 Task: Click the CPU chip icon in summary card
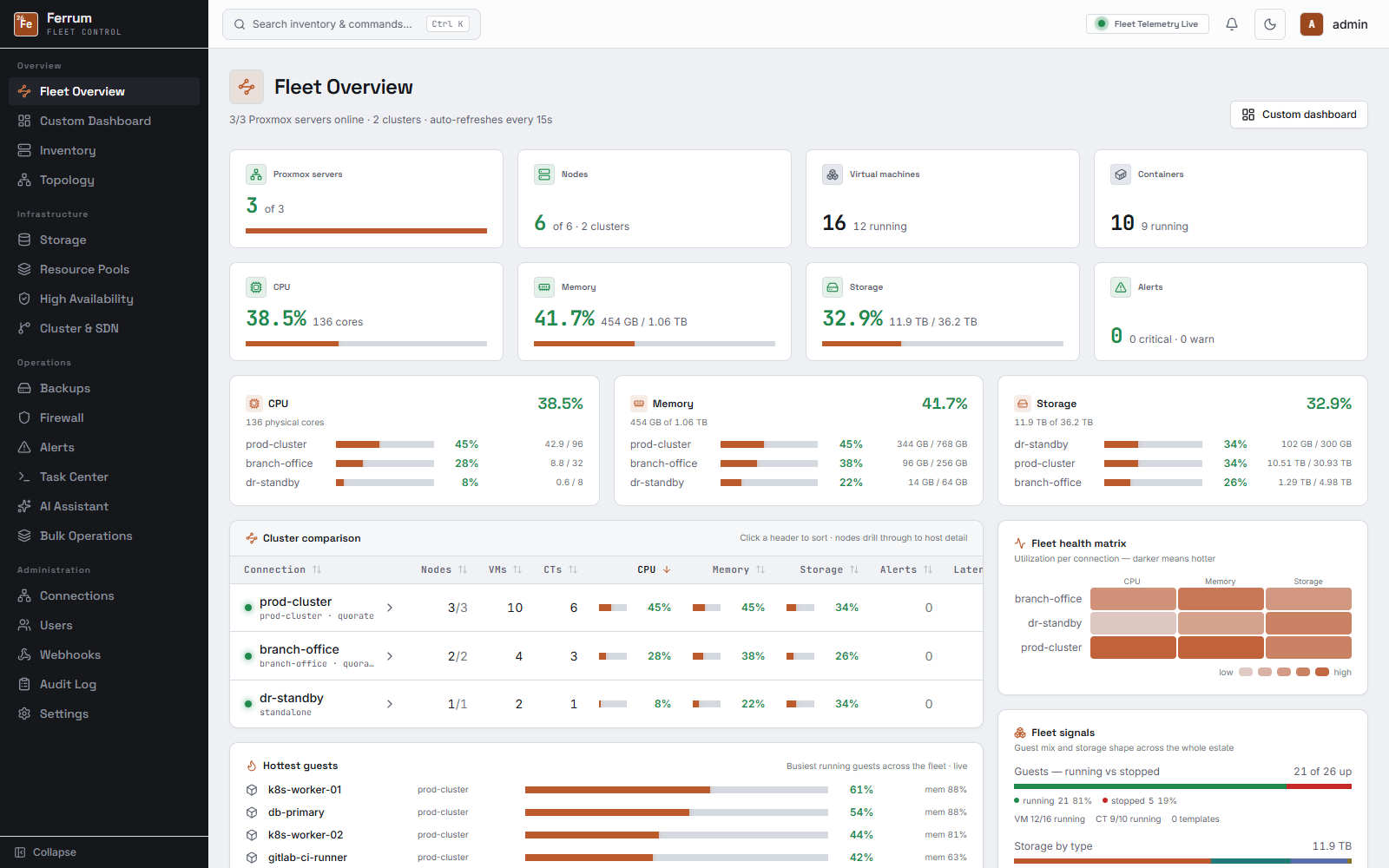pos(256,287)
